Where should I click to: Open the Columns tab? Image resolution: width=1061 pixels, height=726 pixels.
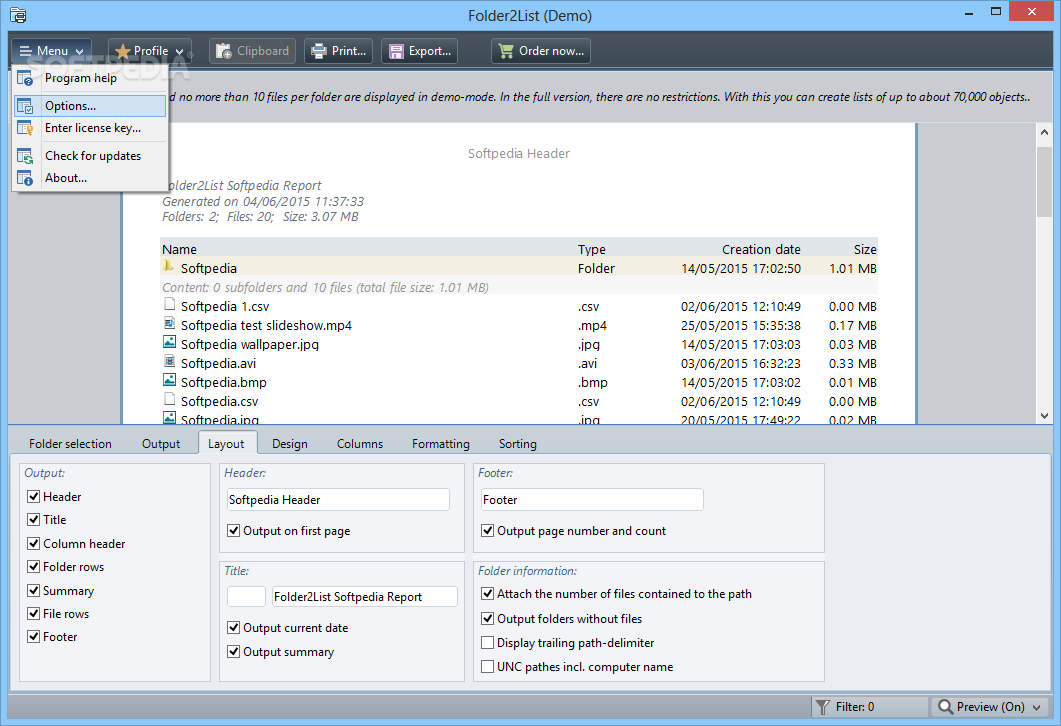[360, 444]
